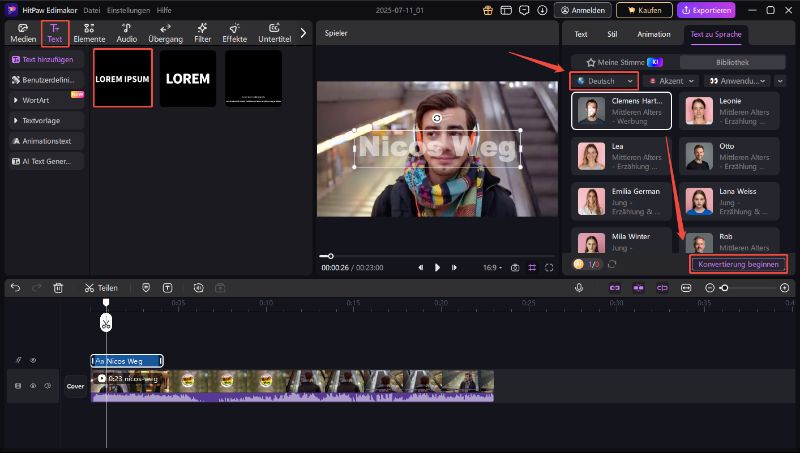The image size is (800, 453).
Task: Click the trash delete icon
Action: [x=58, y=288]
